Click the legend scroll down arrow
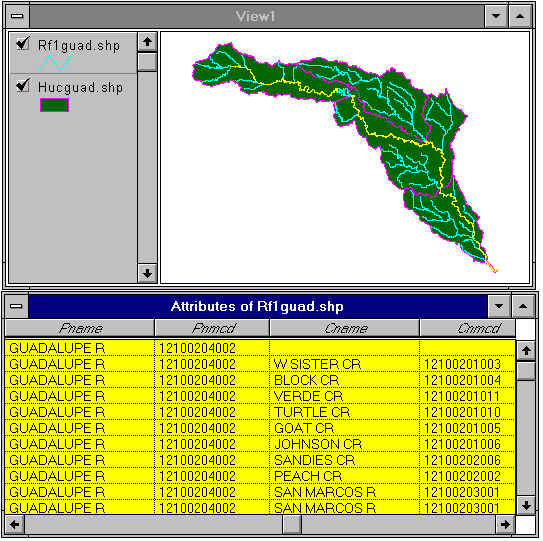This screenshot has height=541, width=543. coord(148,273)
